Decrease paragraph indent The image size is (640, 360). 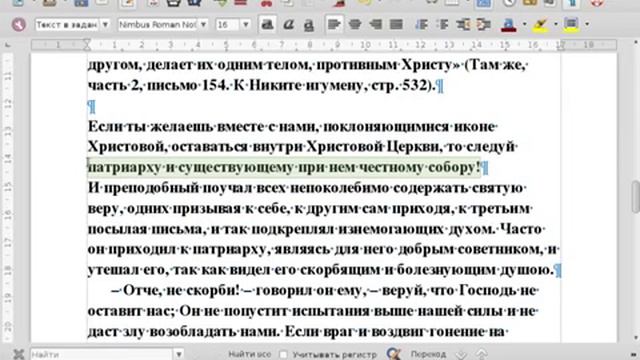(463, 24)
